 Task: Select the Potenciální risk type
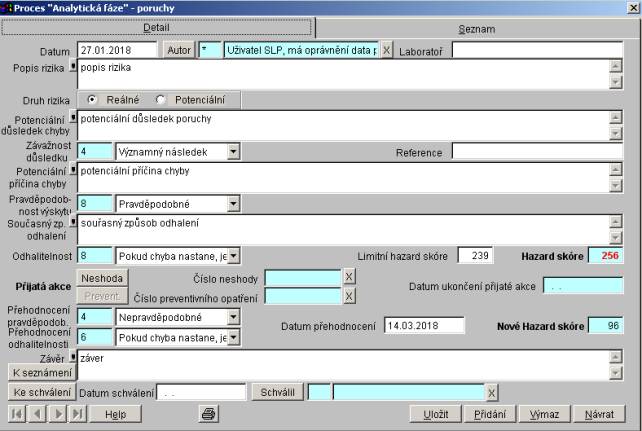click(x=161, y=100)
